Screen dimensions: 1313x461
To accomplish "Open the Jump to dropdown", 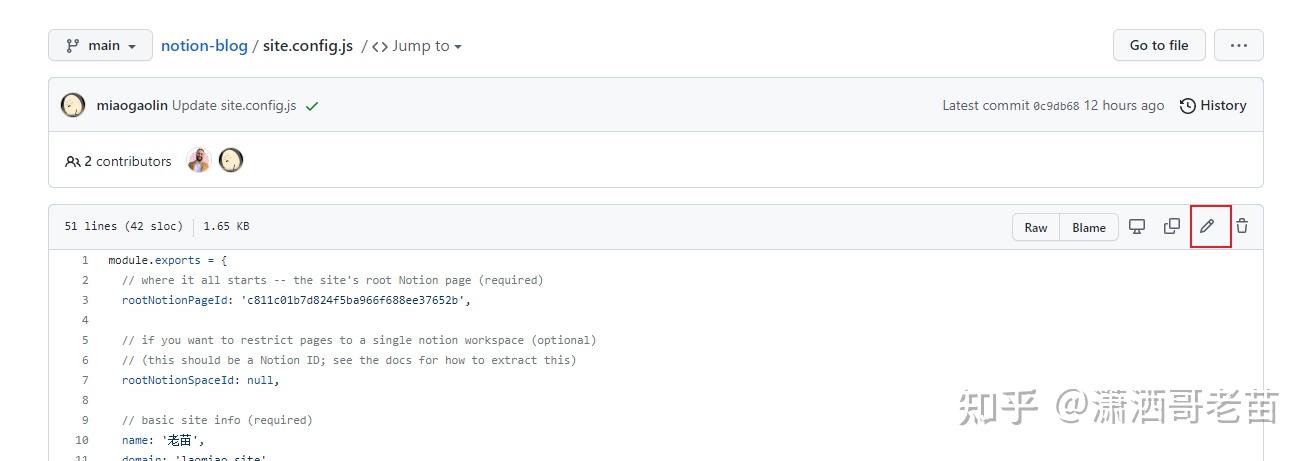I will click(417, 46).
